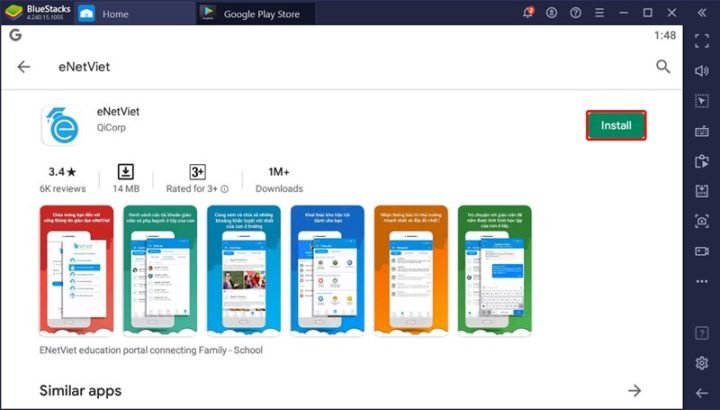
Task: Open BlueStacks settings gear icon
Action: 702,362
